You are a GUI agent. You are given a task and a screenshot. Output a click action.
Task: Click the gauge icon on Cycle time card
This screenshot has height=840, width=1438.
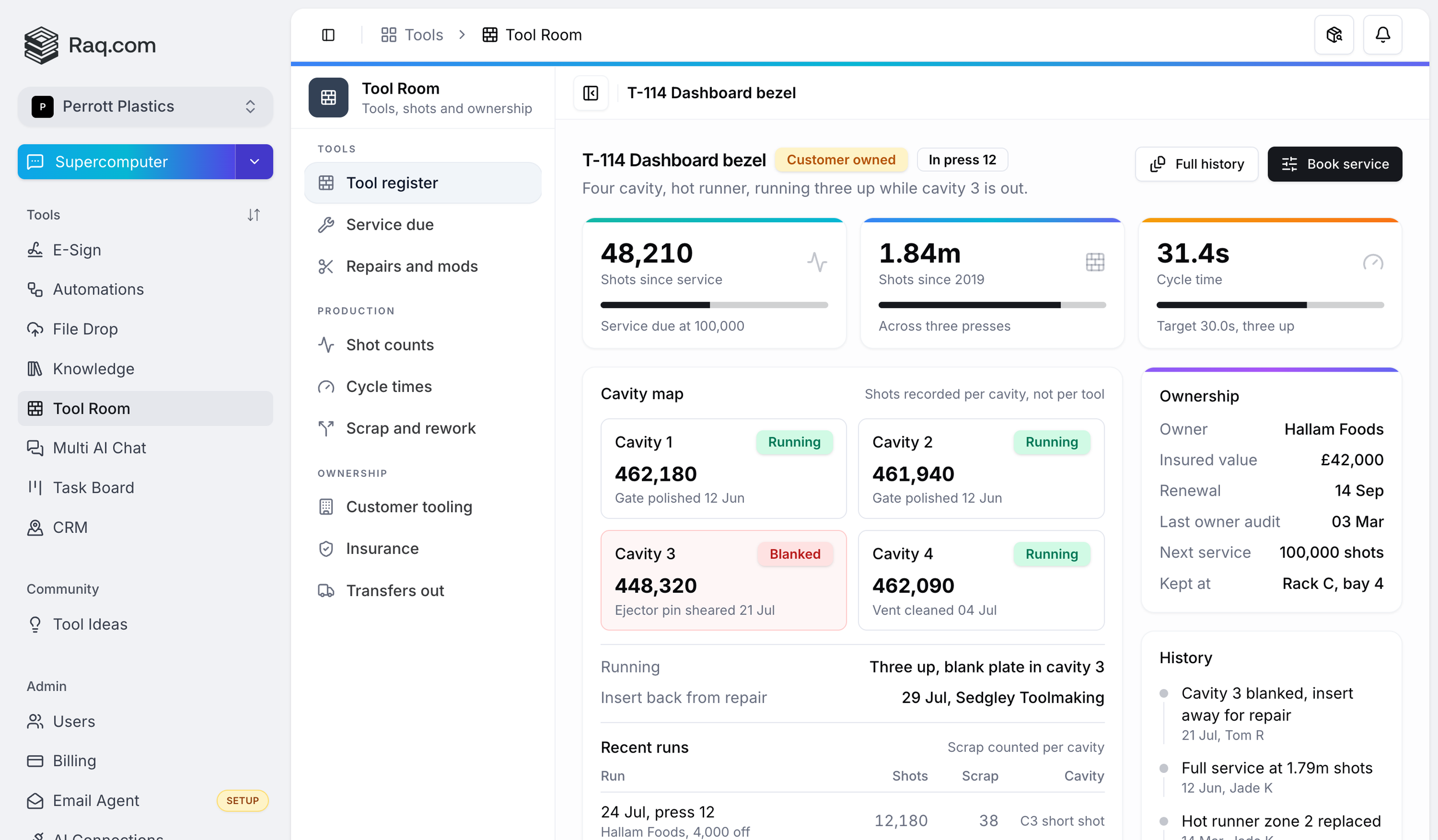pyautogui.click(x=1373, y=262)
